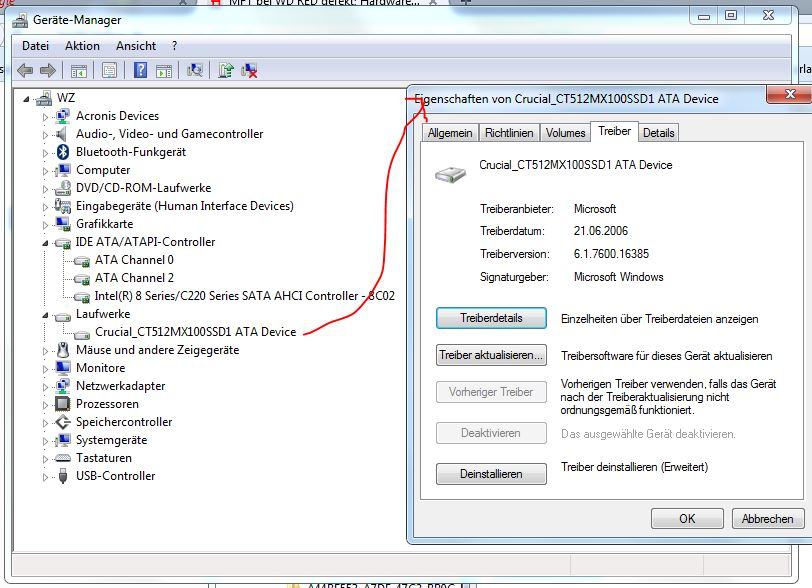
Task: Click the Signaturgeber value Microsoft Windows
Action: pos(618,277)
